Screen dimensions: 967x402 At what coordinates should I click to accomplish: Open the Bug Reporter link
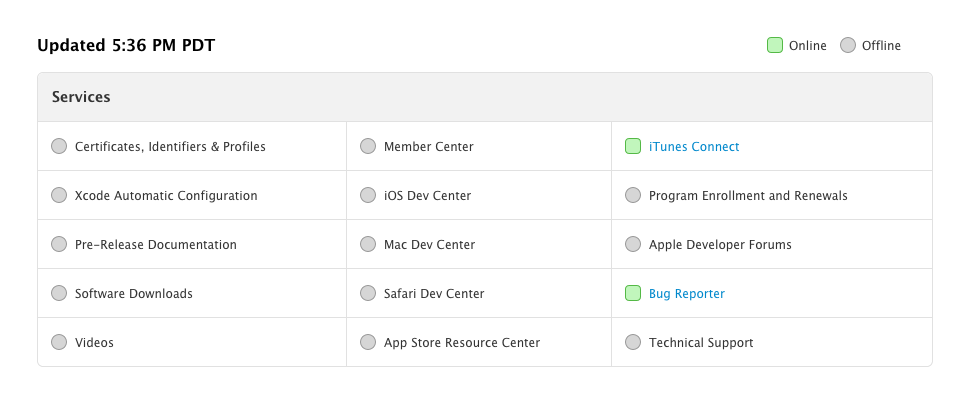(x=686, y=294)
